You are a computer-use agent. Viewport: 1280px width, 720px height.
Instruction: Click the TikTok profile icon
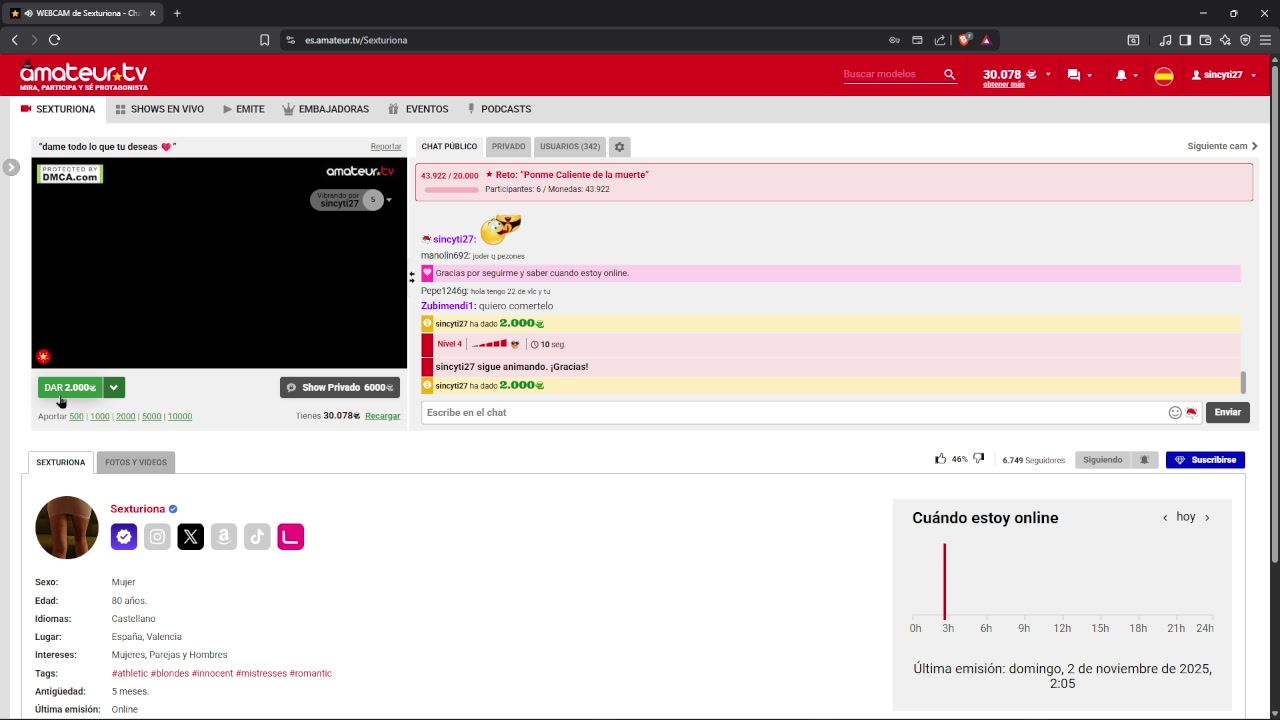click(257, 537)
